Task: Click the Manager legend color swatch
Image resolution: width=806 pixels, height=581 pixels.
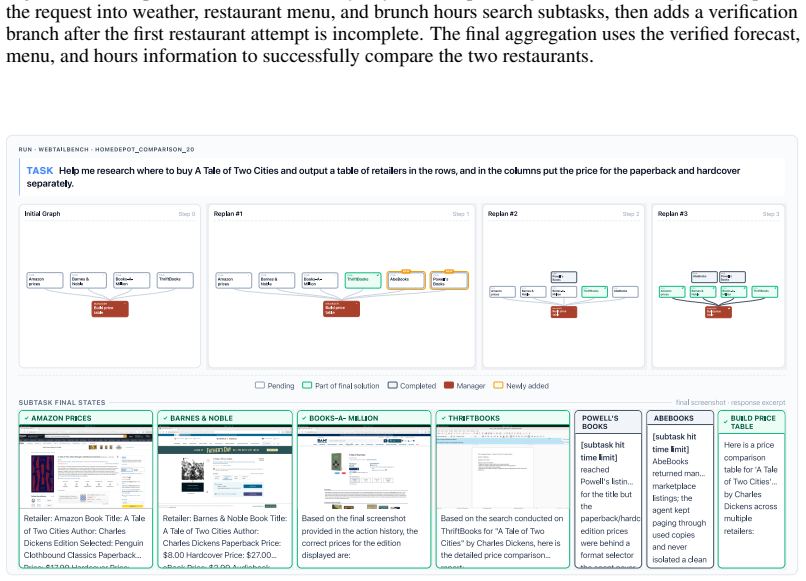Action: pyautogui.click(x=448, y=385)
